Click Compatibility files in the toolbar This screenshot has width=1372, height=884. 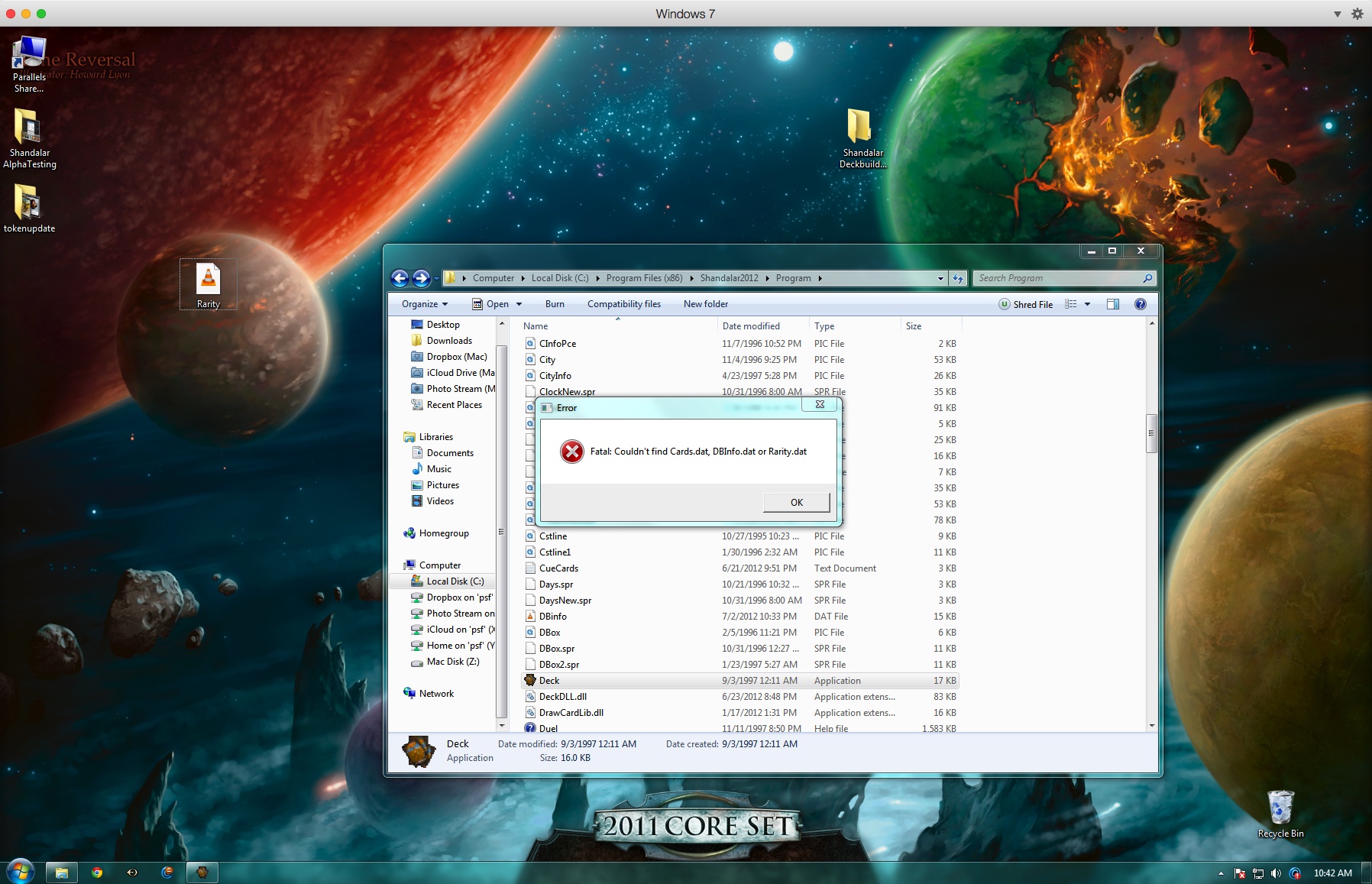pyautogui.click(x=624, y=304)
